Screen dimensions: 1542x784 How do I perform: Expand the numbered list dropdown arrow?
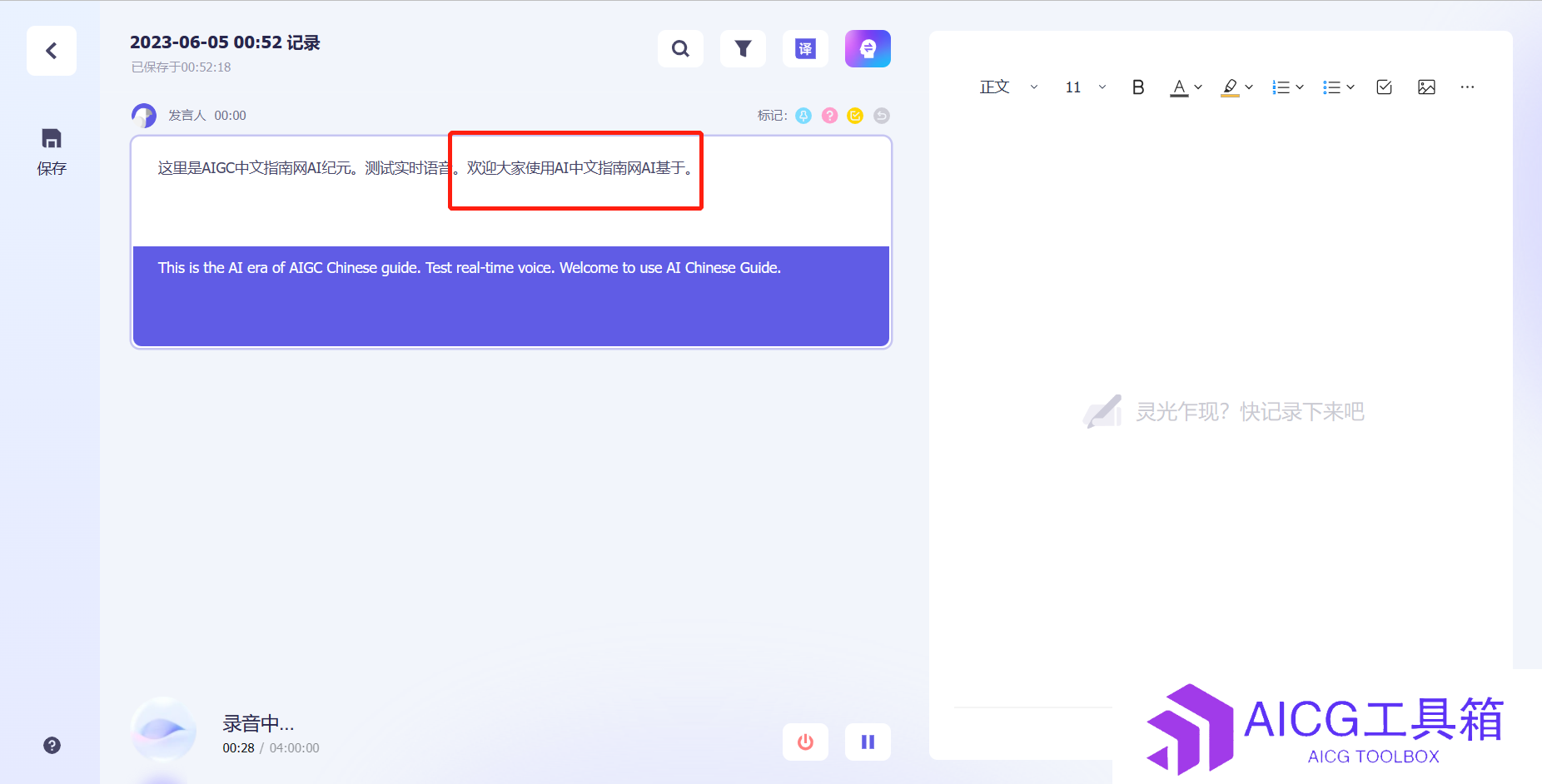click(1300, 87)
